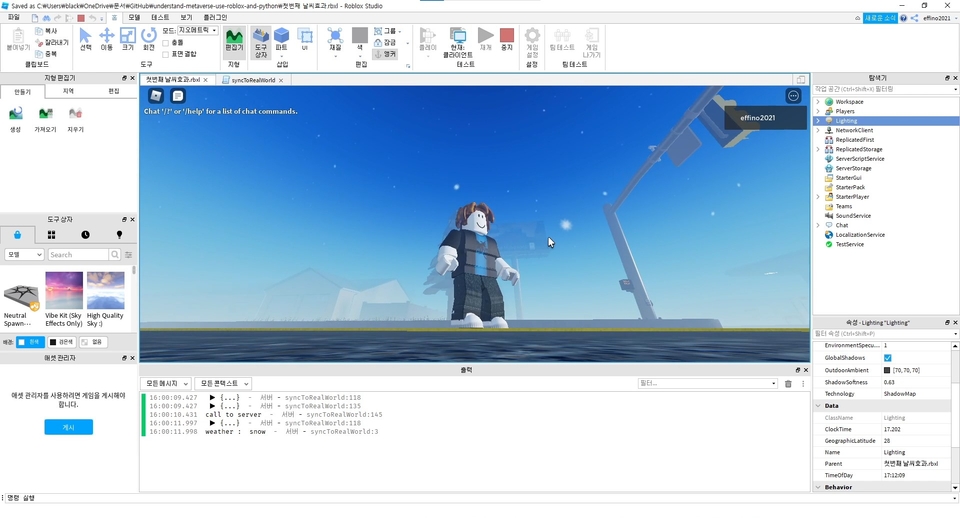Switch Current: Client (현재: 클라이언트) view

tap(458, 42)
